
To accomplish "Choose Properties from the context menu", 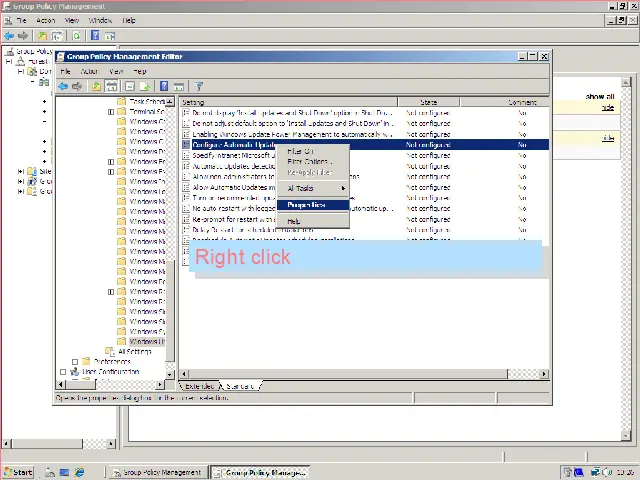I will point(313,205).
